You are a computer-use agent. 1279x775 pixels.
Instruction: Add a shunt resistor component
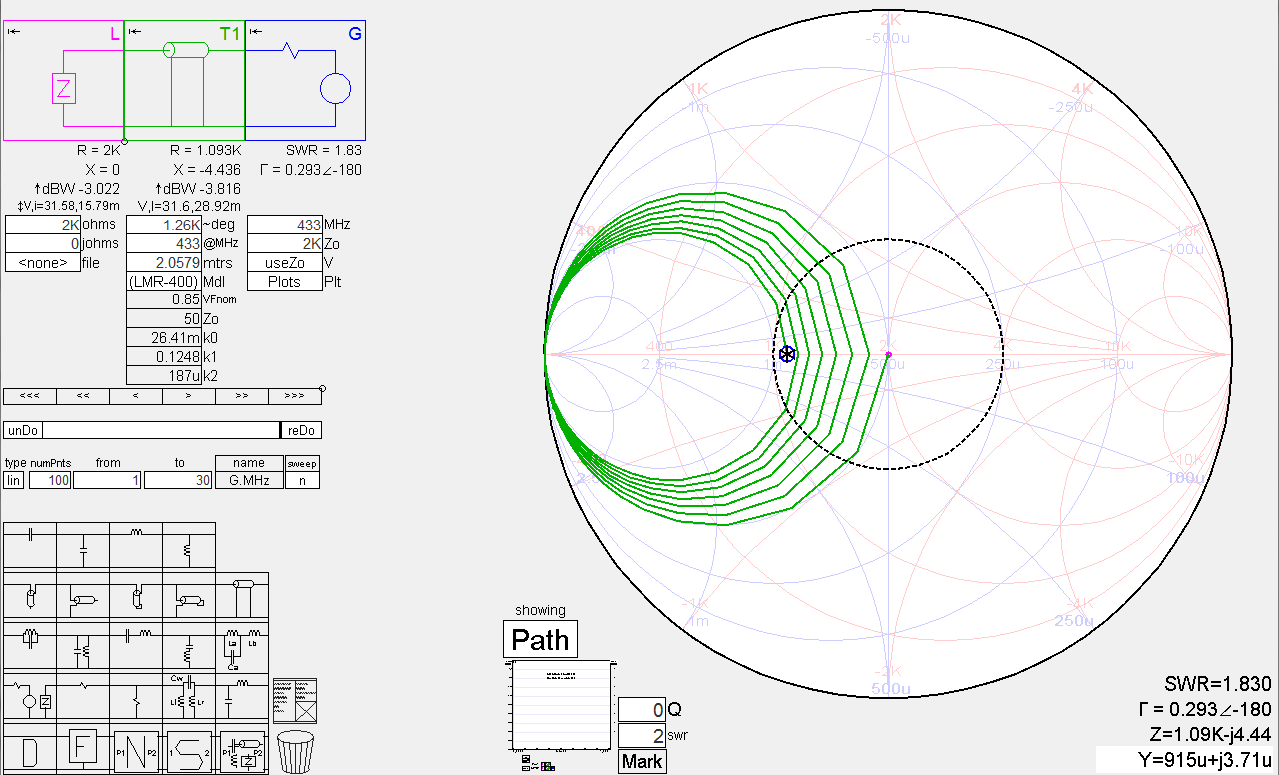(x=136, y=697)
